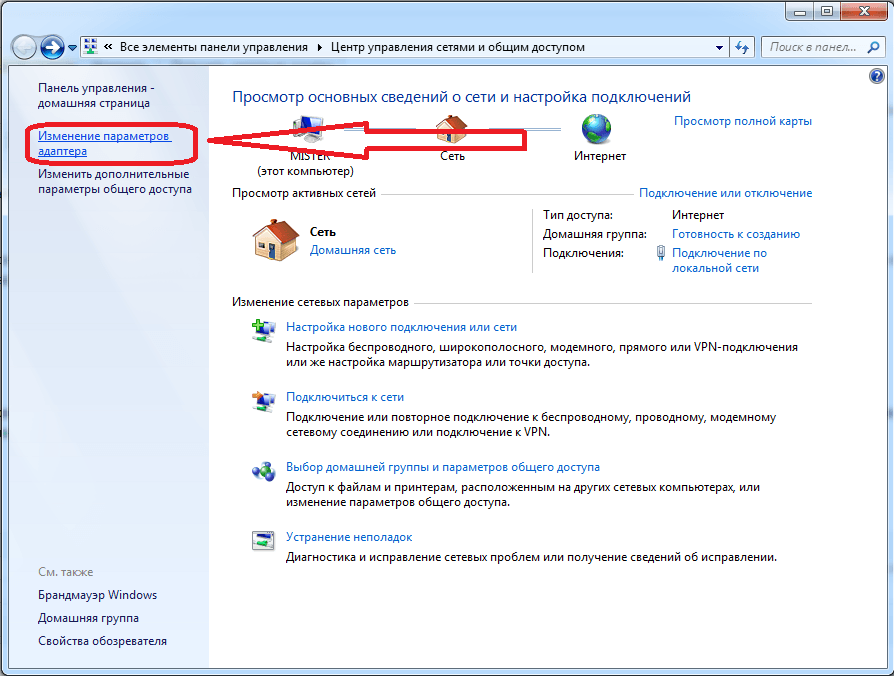Open 'Изменить дополнительные параметры общего доступа'
This screenshot has height=676, width=894.
pyautogui.click(x=115, y=181)
